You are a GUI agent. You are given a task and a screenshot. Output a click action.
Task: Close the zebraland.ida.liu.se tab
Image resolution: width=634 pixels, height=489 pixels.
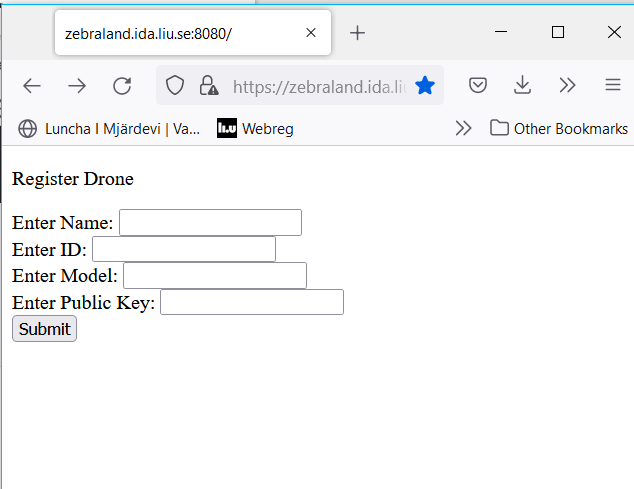coord(311,32)
